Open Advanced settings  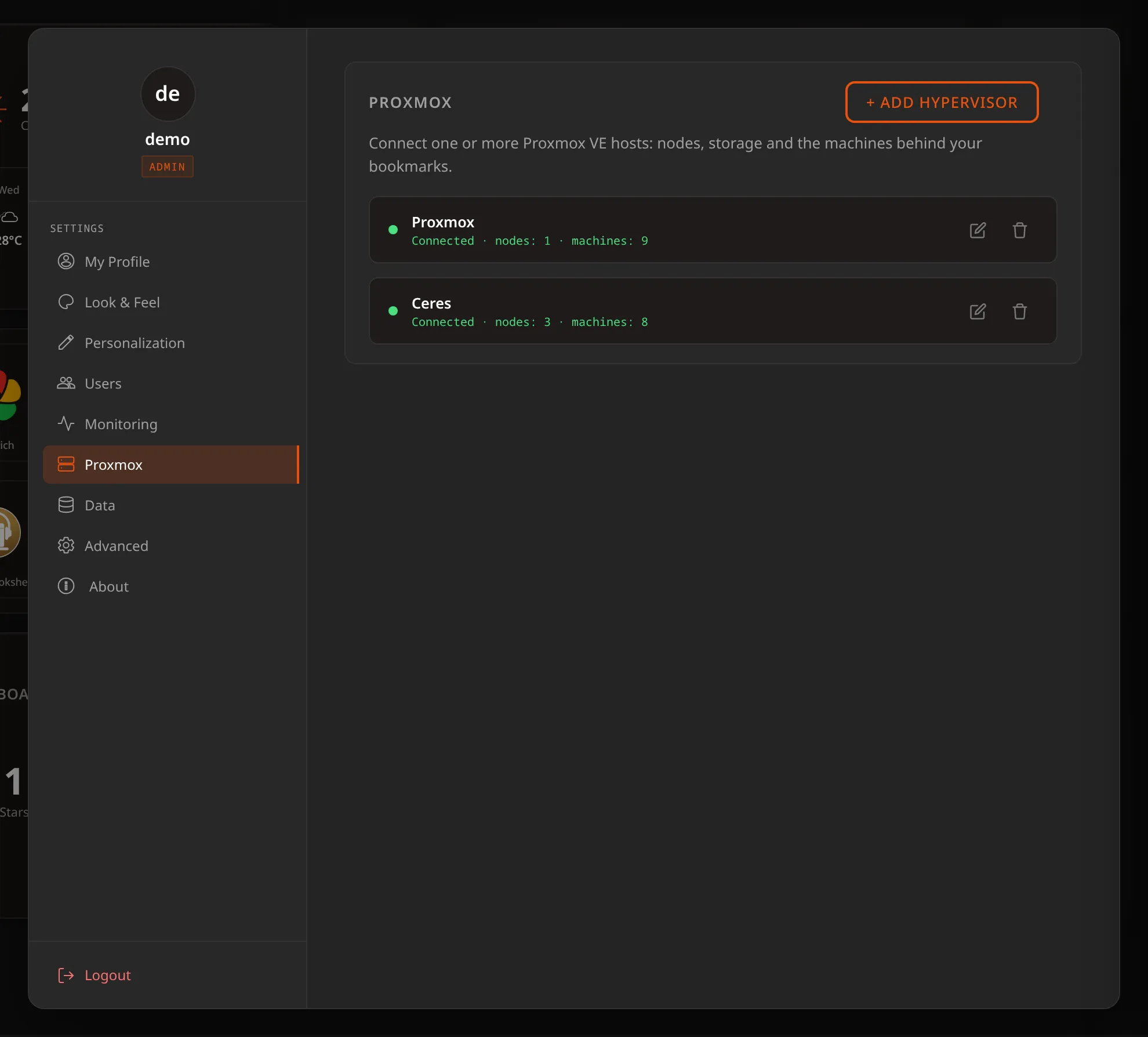[x=170, y=546]
